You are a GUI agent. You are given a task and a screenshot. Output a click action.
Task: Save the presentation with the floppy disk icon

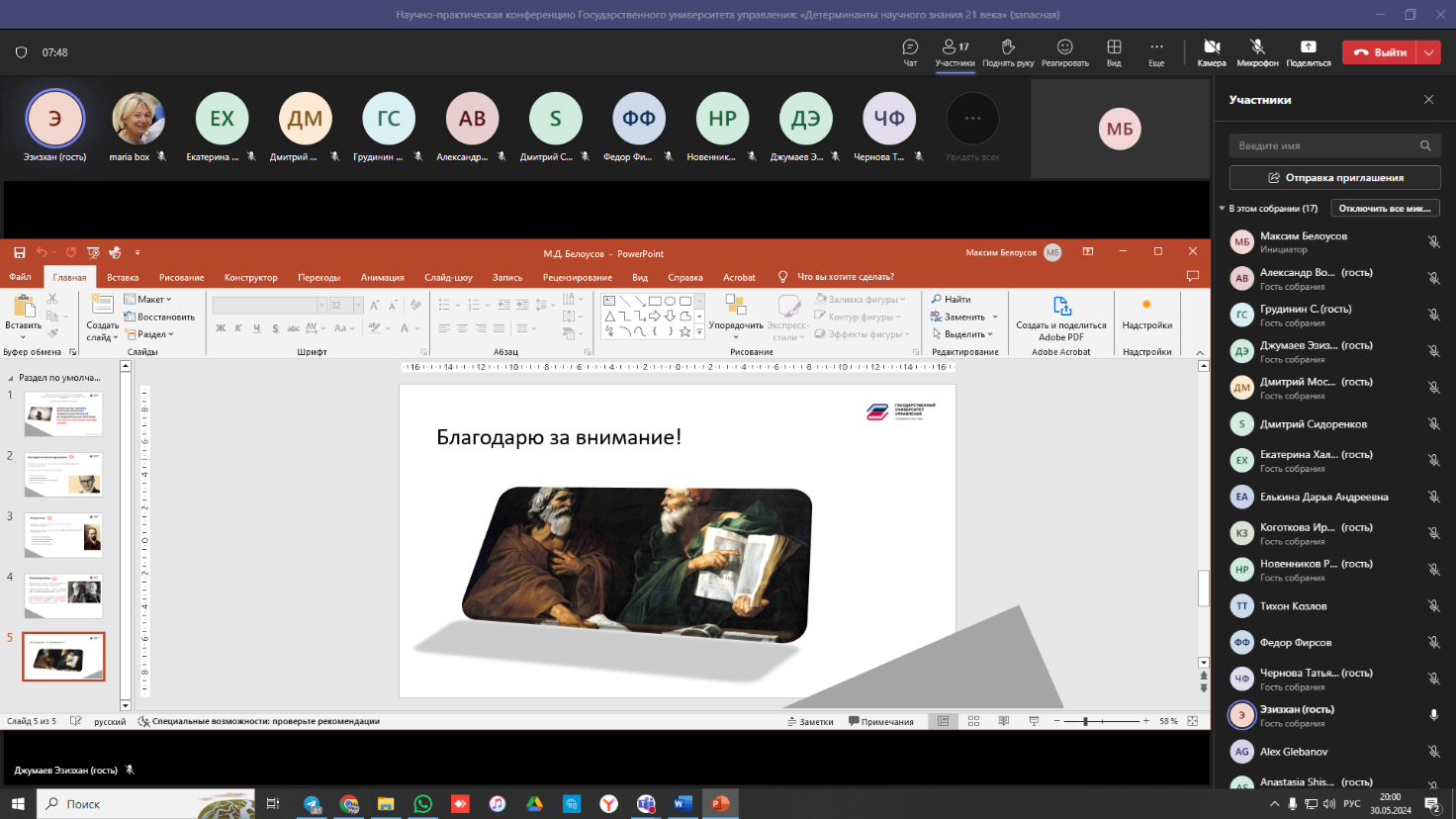tap(19, 253)
